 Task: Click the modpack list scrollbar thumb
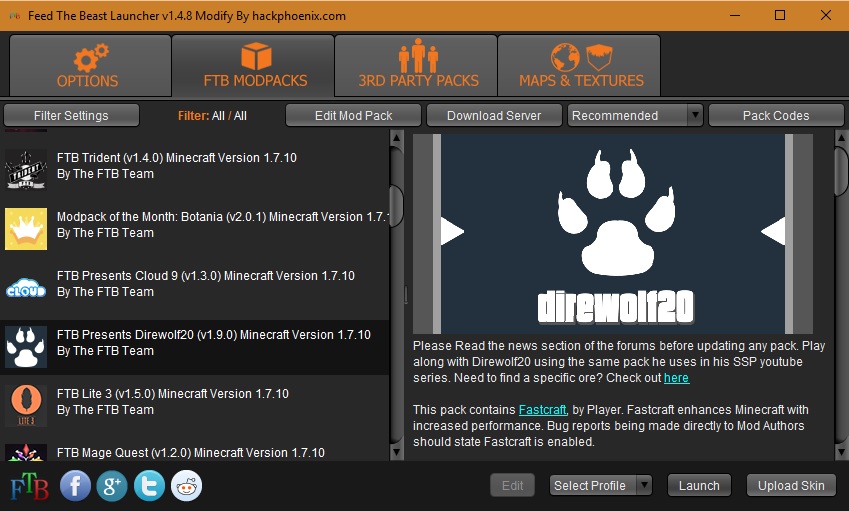[x=396, y=205]
